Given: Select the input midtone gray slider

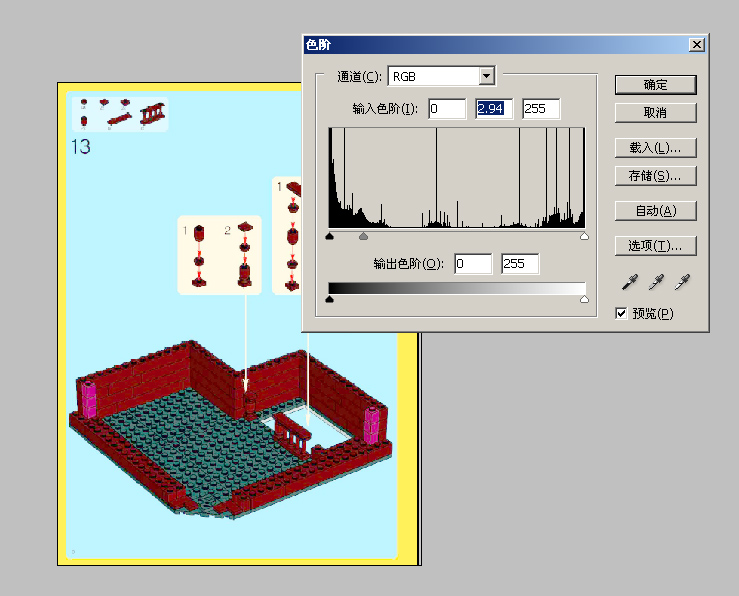Looking at the screenshot, I should point(363,236).
